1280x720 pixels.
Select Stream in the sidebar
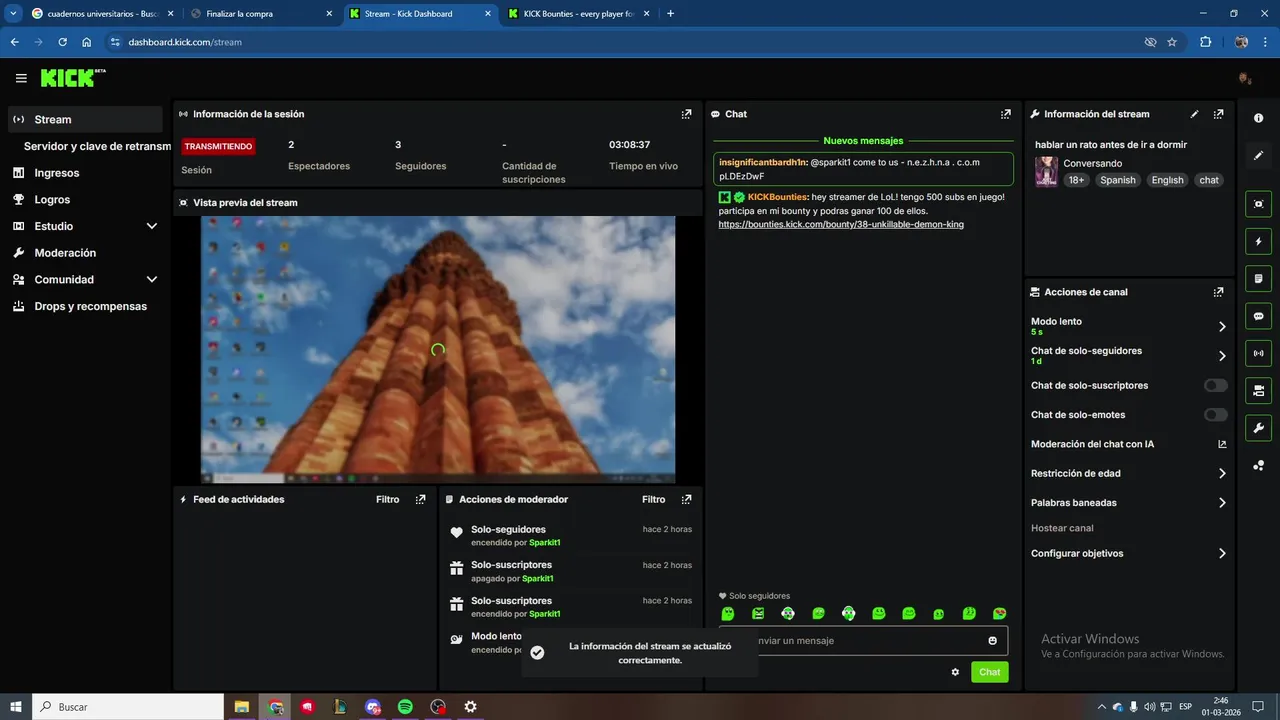[85, 119]
